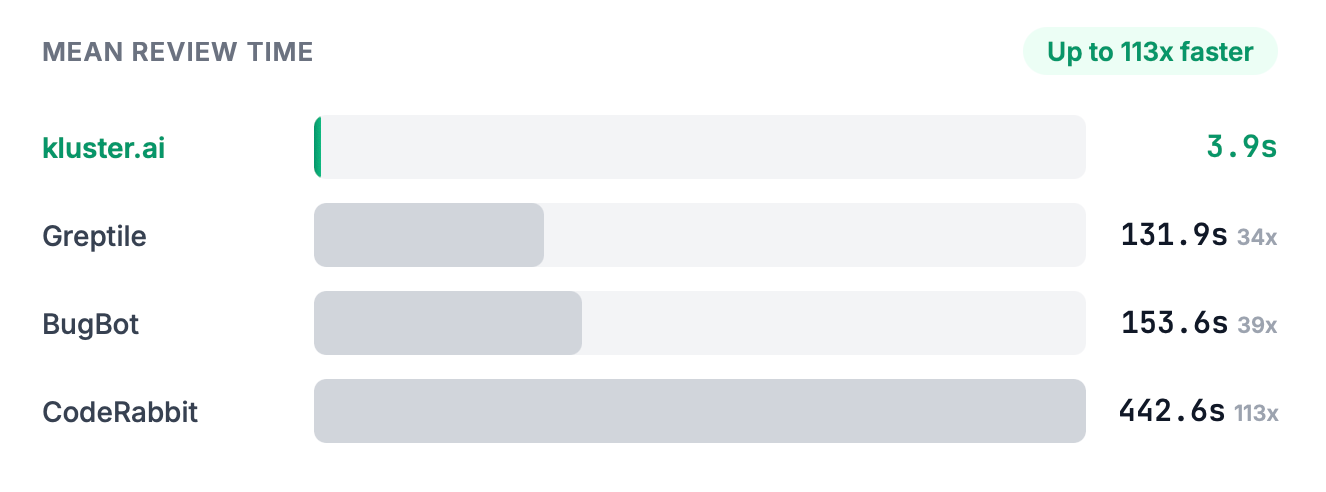The width and height of the screenshot is (1326, 492).
Task: Click the 34x multiplier next to Greptile
Action: pos(1257,238)
